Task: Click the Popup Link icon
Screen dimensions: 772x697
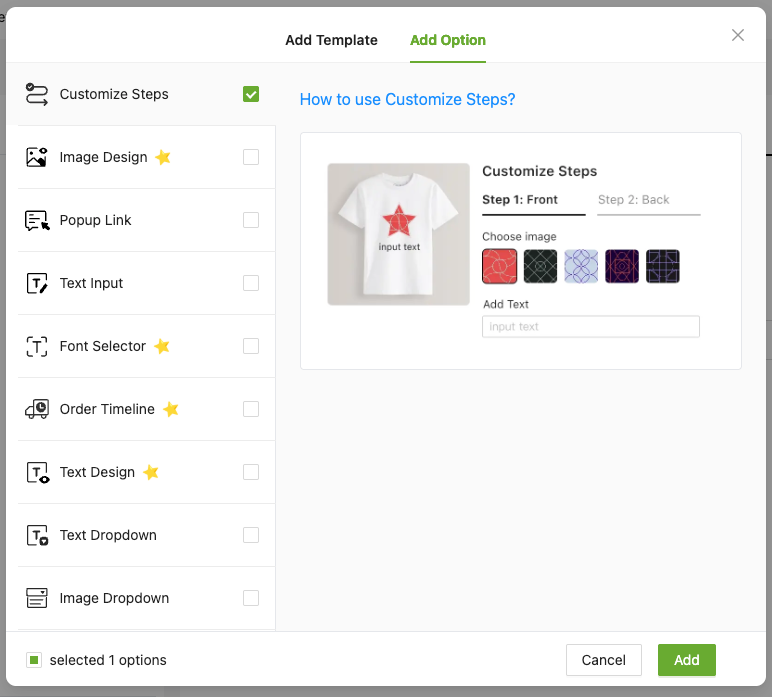Action: pyautogui.click(x=37, y=220)
